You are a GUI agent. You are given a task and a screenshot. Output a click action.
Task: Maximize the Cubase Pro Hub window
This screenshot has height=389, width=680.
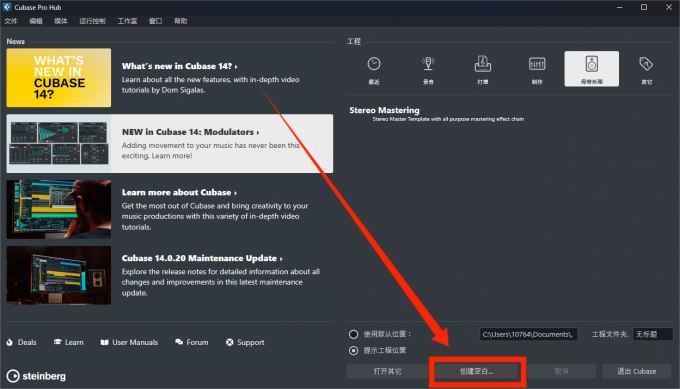click(x=644, y=7)
